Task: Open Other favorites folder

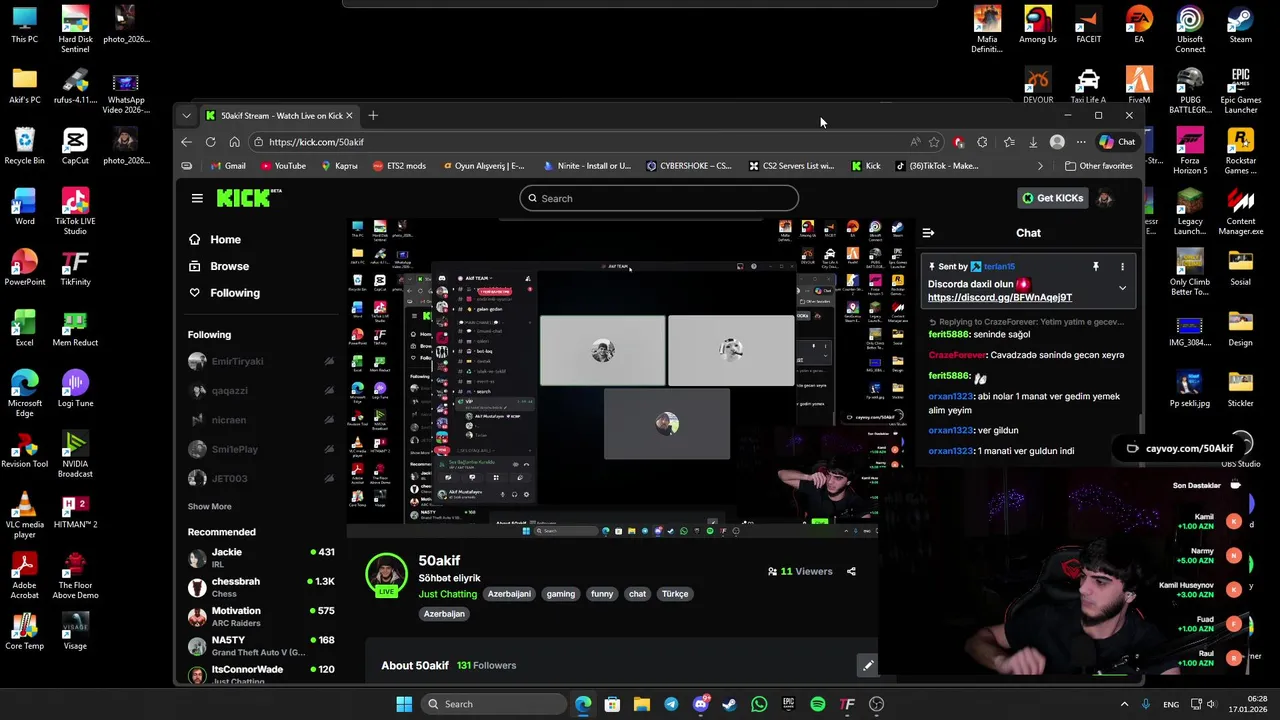Action: point(1099,166)
